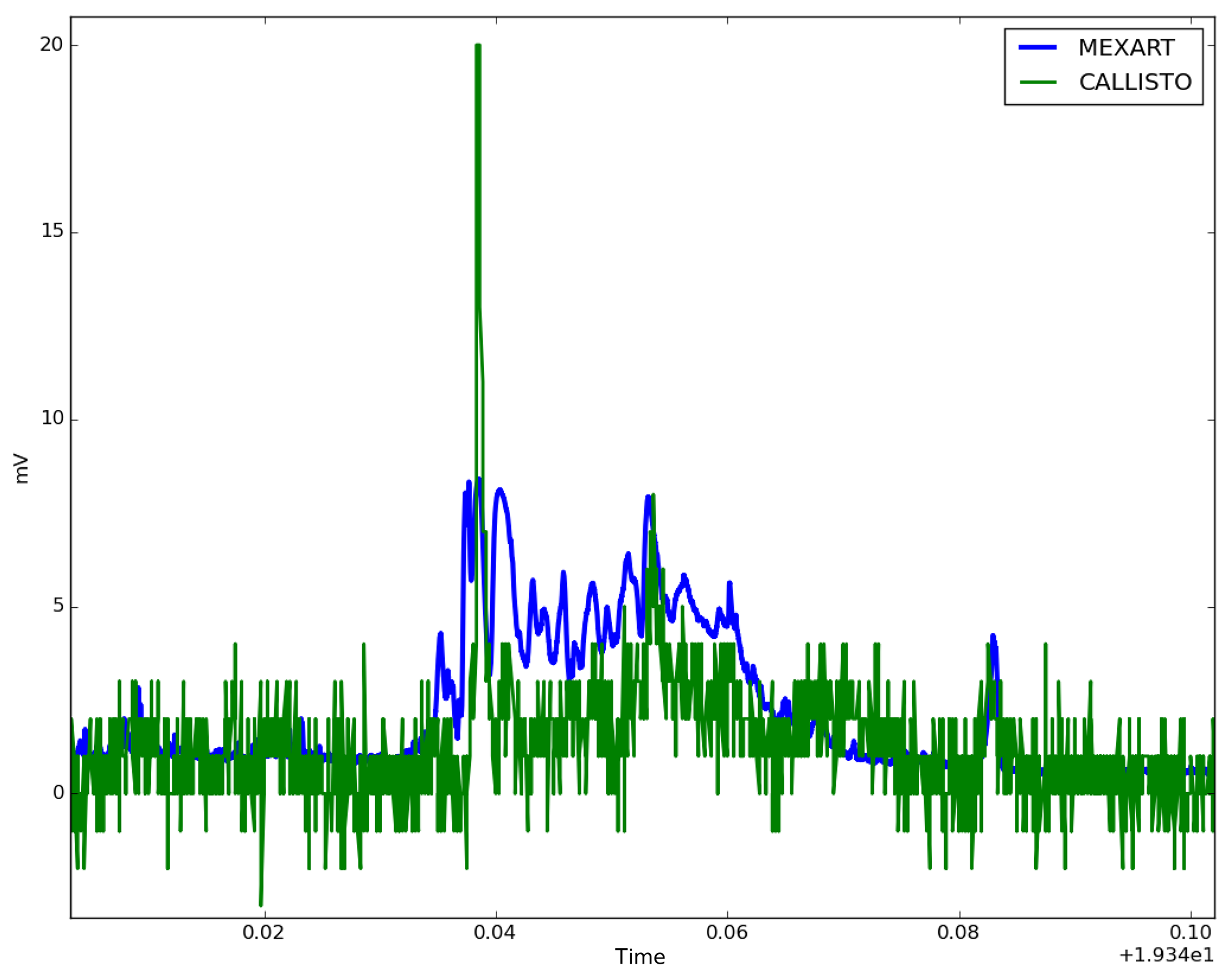This screenshot has height=978, width=1232.
Task: Click the Time x-axis label
Action: point(640,957)
